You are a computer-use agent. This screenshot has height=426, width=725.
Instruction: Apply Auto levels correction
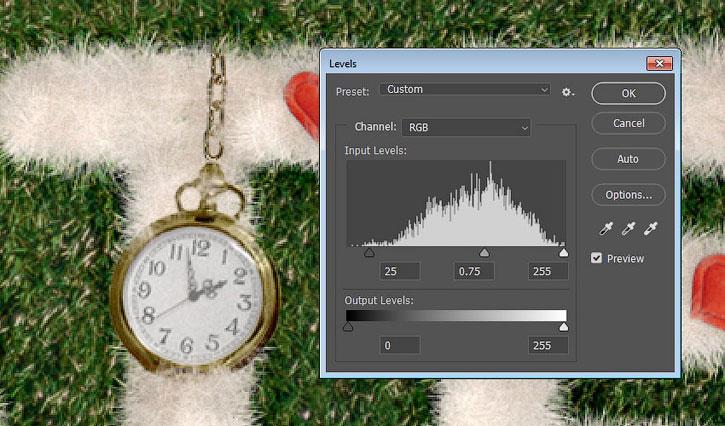click(628, 159)
